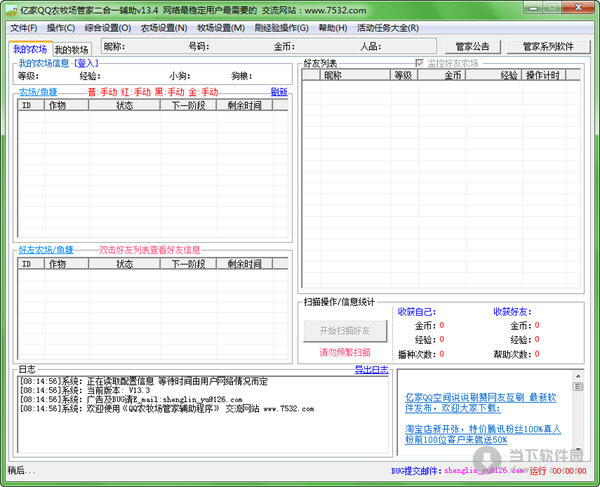Toggle the 监控好友农场 checkbox
The image size is (600, 487).
419,63
